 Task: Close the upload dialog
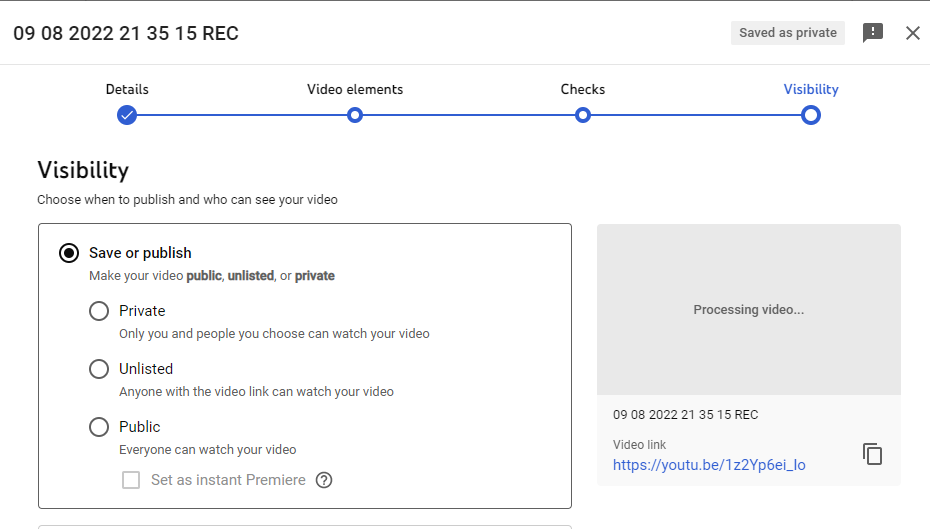click(x=912, y=33)
